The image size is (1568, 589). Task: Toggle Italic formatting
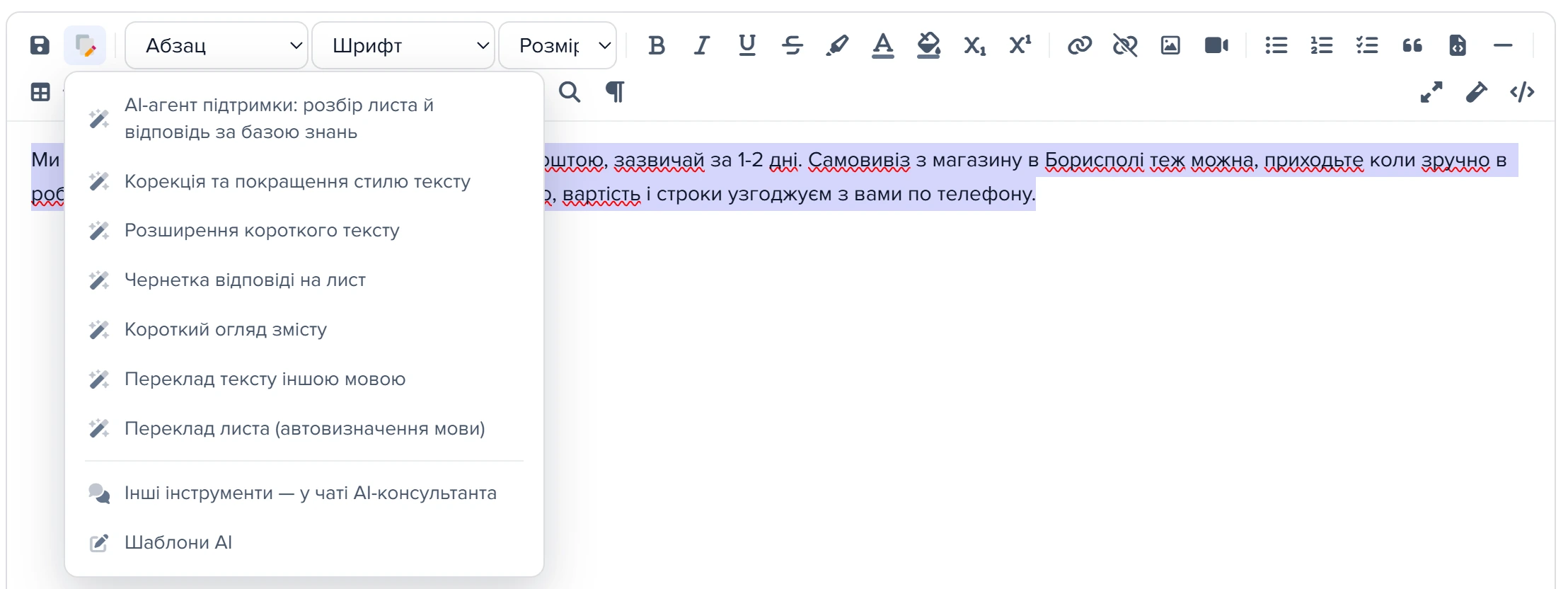(702, 45)
